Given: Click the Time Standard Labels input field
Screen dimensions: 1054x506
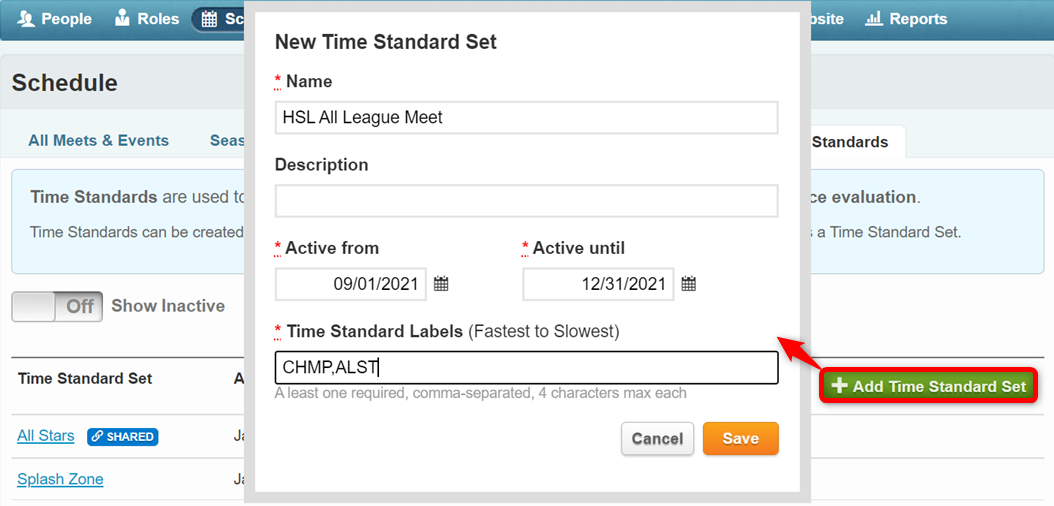Looking at the screenshot, I should (x=526, y=368).
